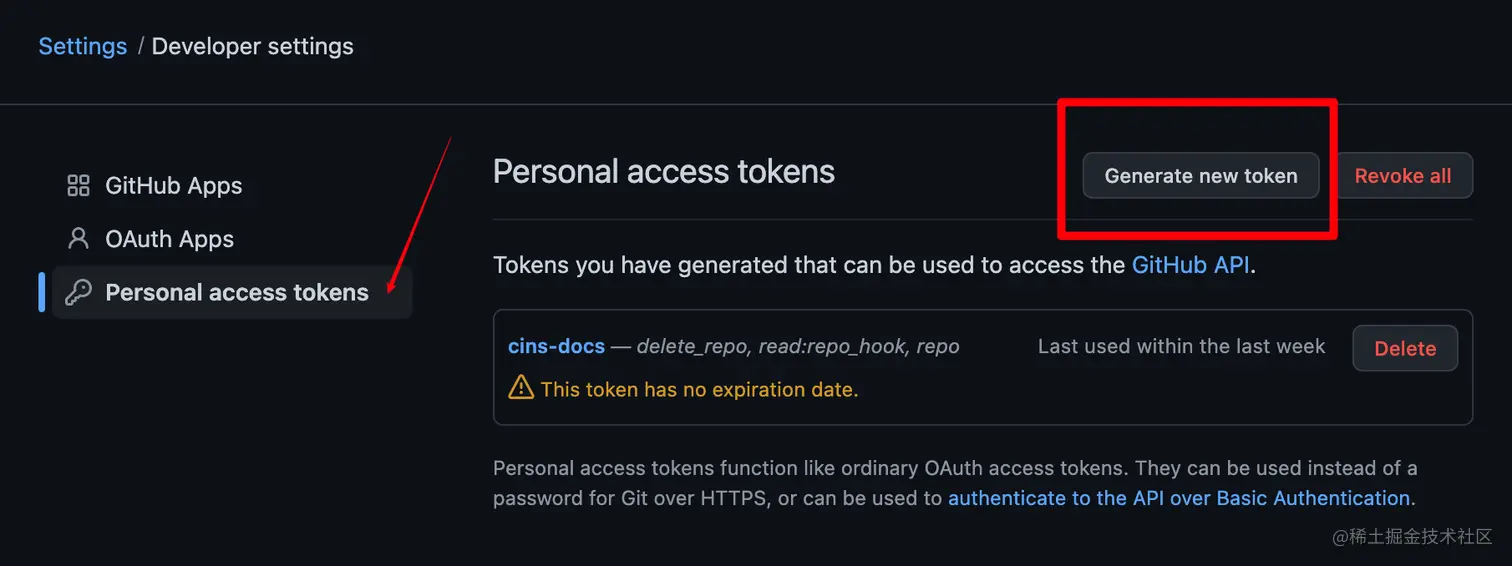The width and height of the screenshot is (1512, 566).
Task: Click the yellow expiration warning triangle icon
Action: click(521, 388)
